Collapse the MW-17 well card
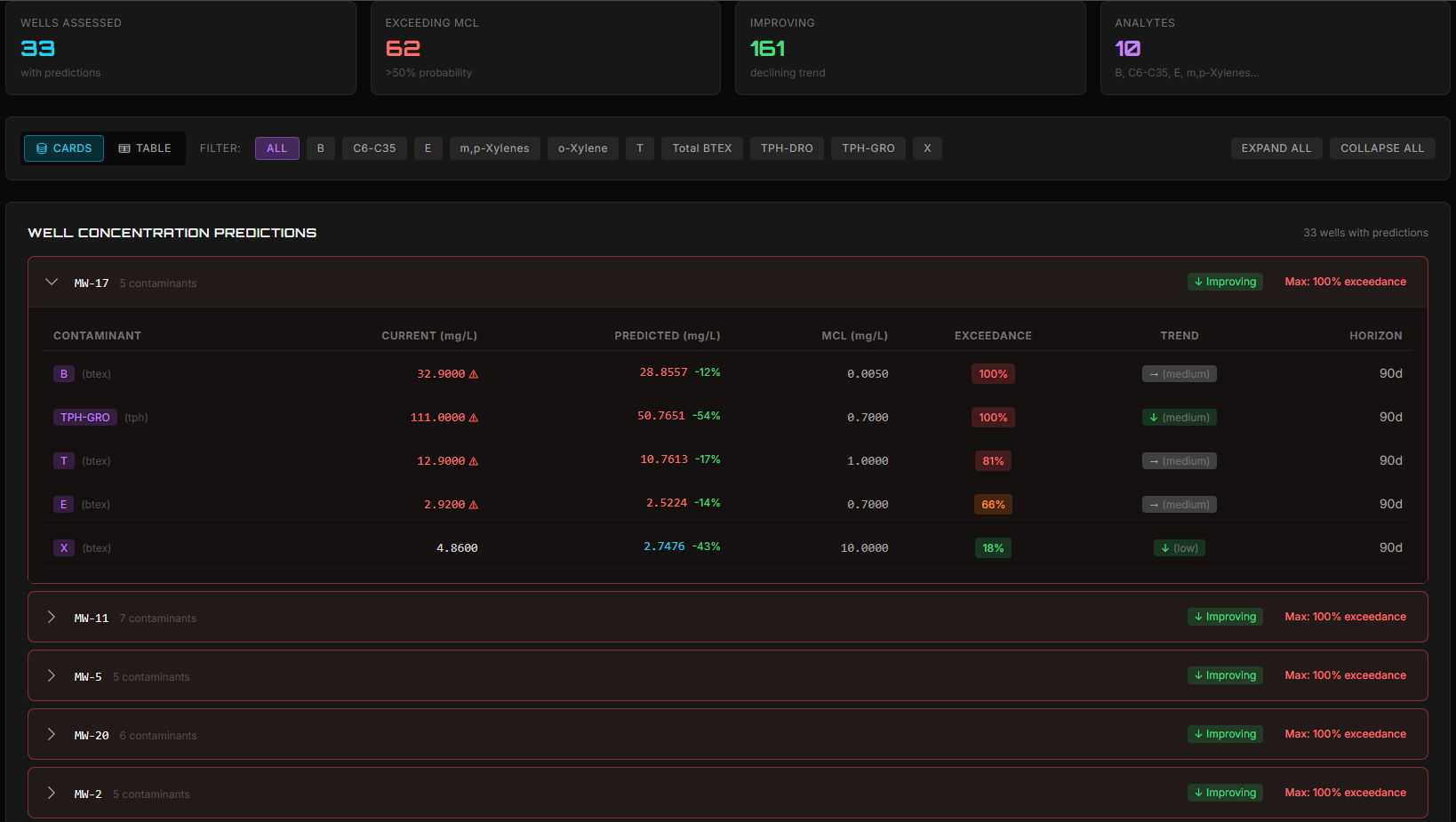 pos(52,283)
